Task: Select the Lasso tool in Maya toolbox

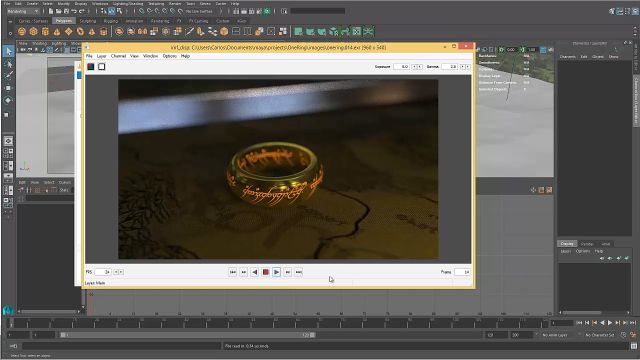Action: [9, 64]
